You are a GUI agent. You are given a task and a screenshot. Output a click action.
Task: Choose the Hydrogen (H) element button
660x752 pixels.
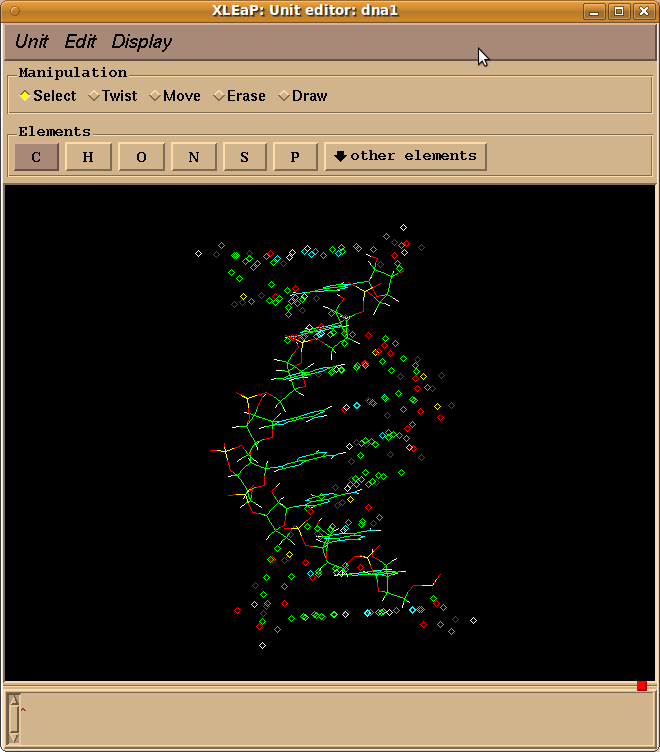pos(88,156)
